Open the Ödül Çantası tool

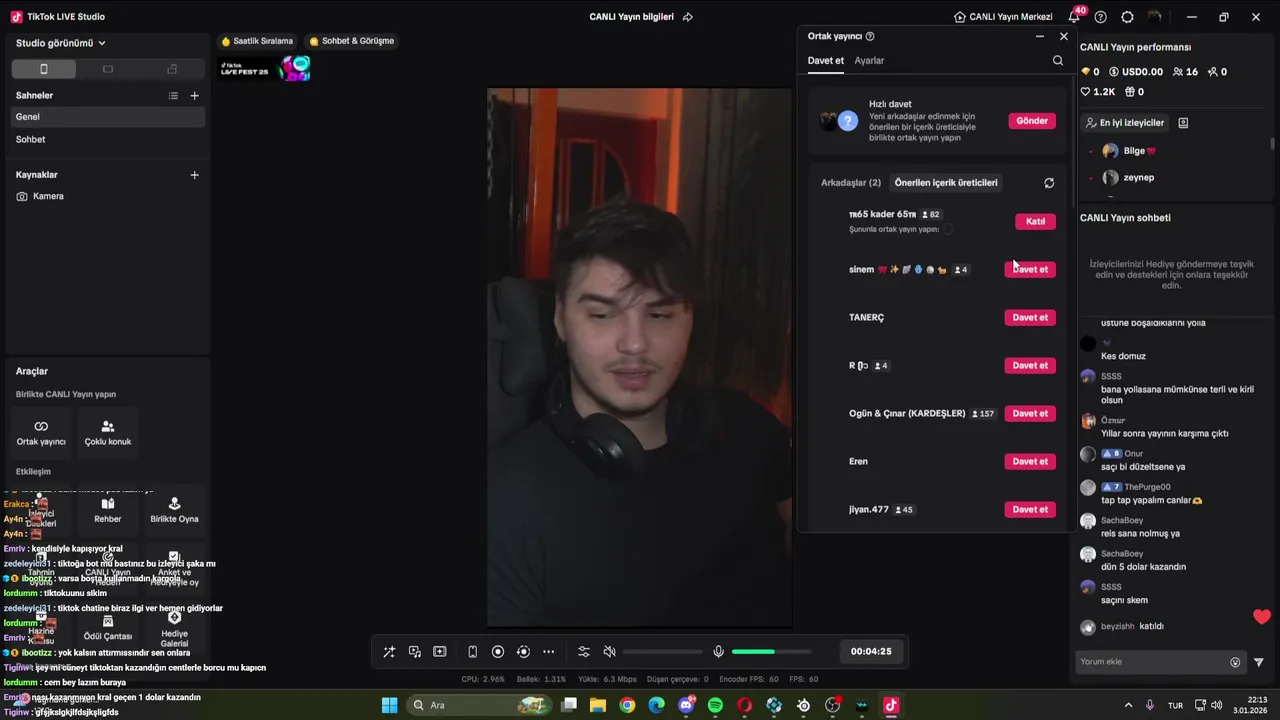[108, 628]
